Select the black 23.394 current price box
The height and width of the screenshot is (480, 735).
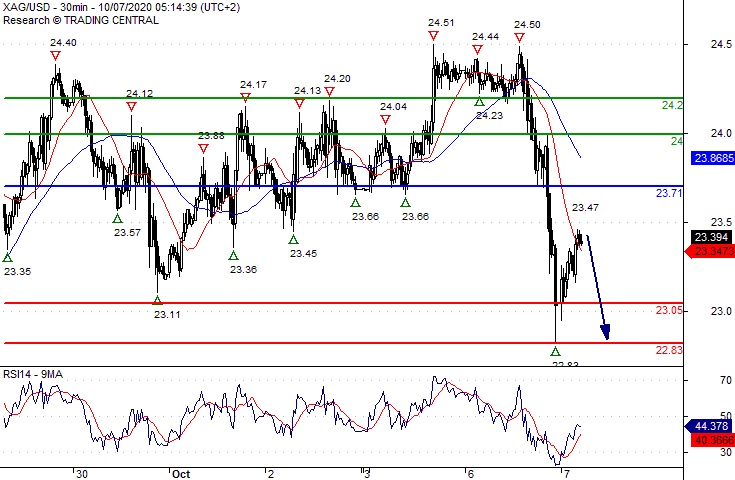[712, 237]
